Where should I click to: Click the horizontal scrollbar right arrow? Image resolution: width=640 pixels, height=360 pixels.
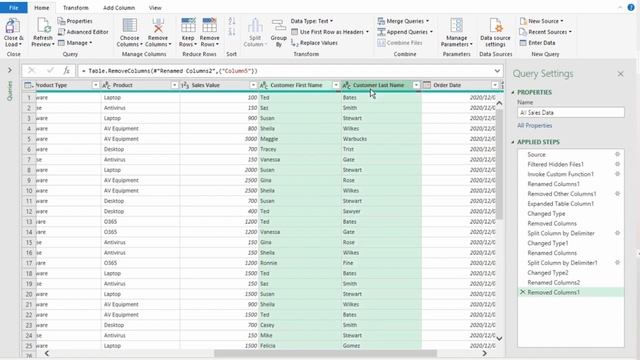484,353
